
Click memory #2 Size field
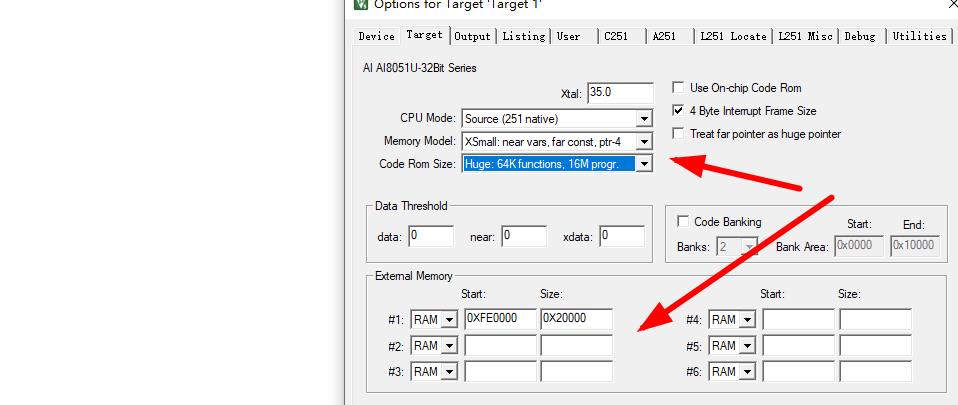click(x=576, y=346)
